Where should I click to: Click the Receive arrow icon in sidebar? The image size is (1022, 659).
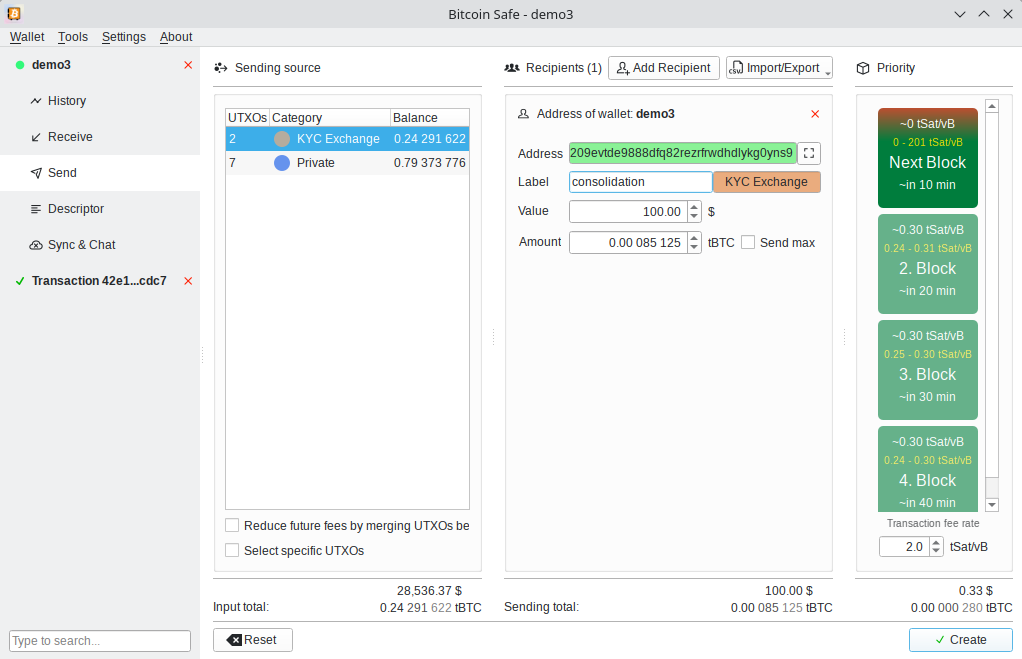click(37, 137)
